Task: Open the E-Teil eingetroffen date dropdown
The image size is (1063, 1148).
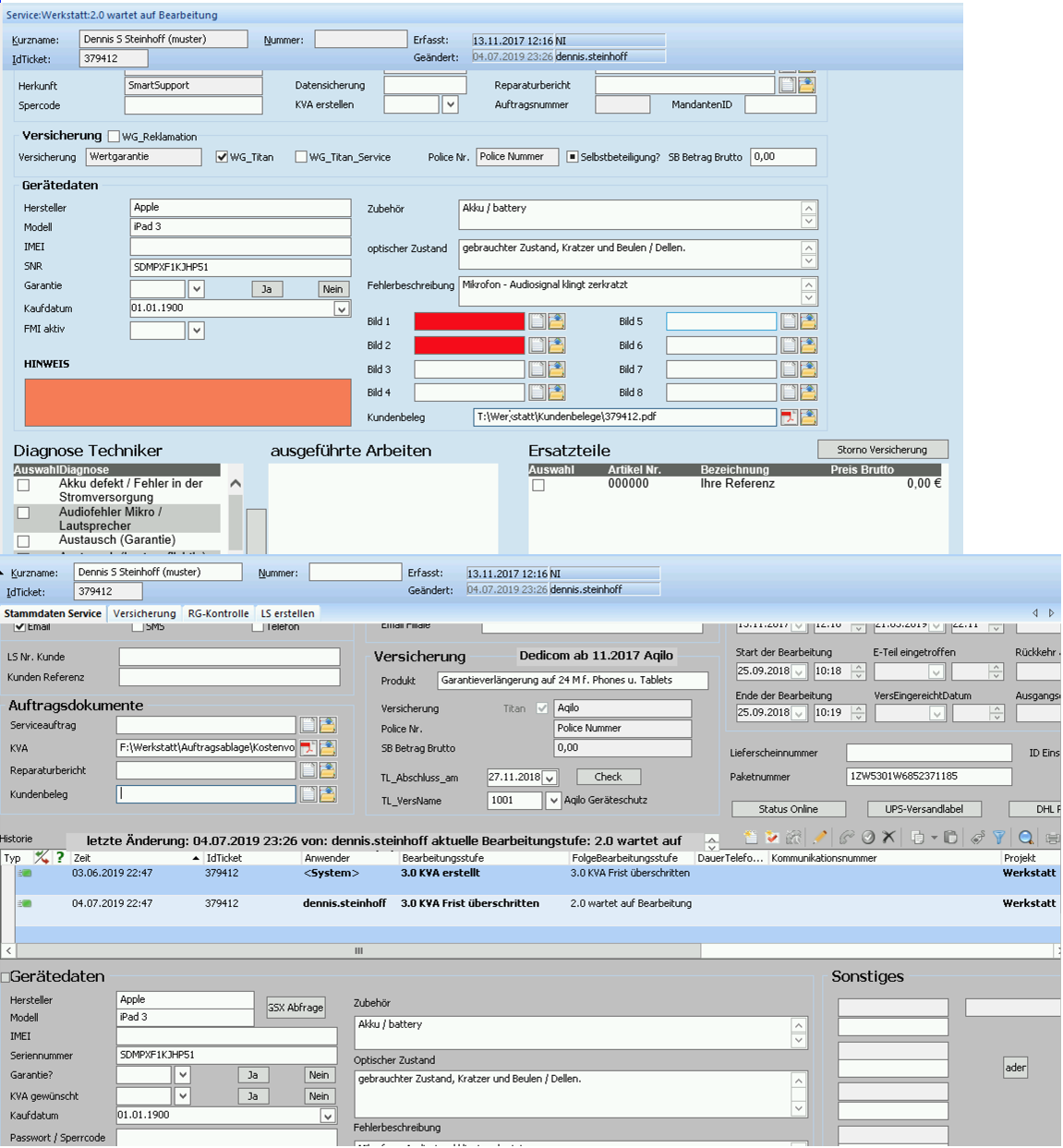Action: [x=936, y=671]
